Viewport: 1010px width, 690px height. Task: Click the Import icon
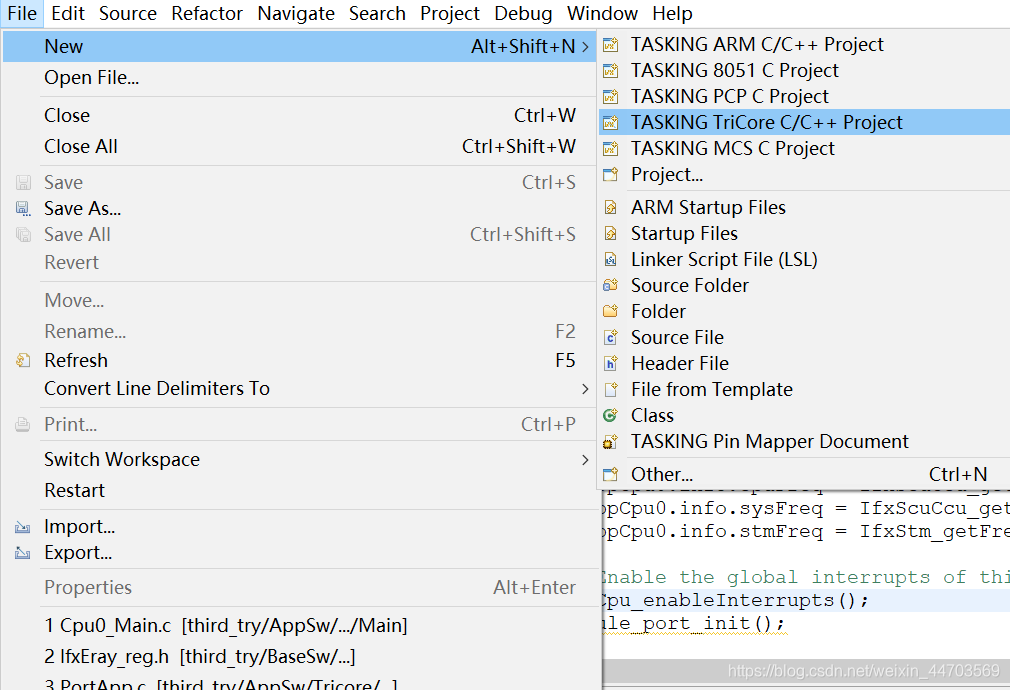pyautogui.click(x=23, y=527)
